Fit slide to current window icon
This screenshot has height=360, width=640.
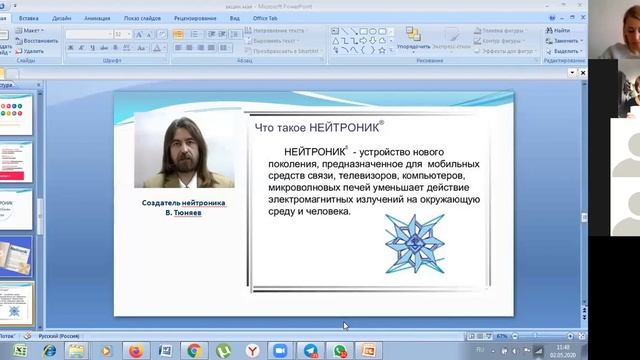[582, 336]
